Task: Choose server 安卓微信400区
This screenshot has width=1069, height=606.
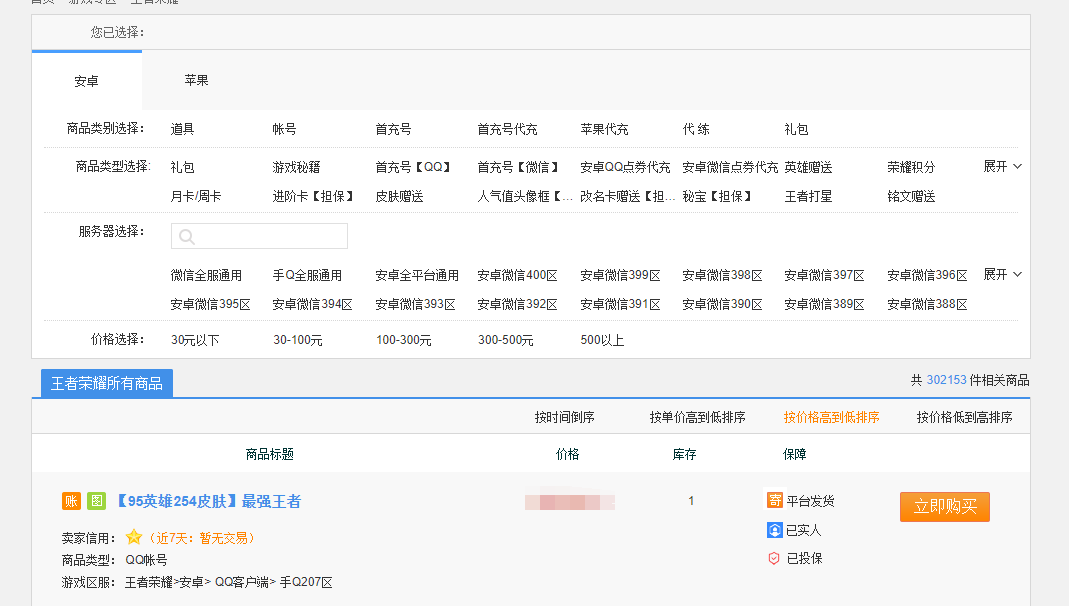Action: coord(517,275)
